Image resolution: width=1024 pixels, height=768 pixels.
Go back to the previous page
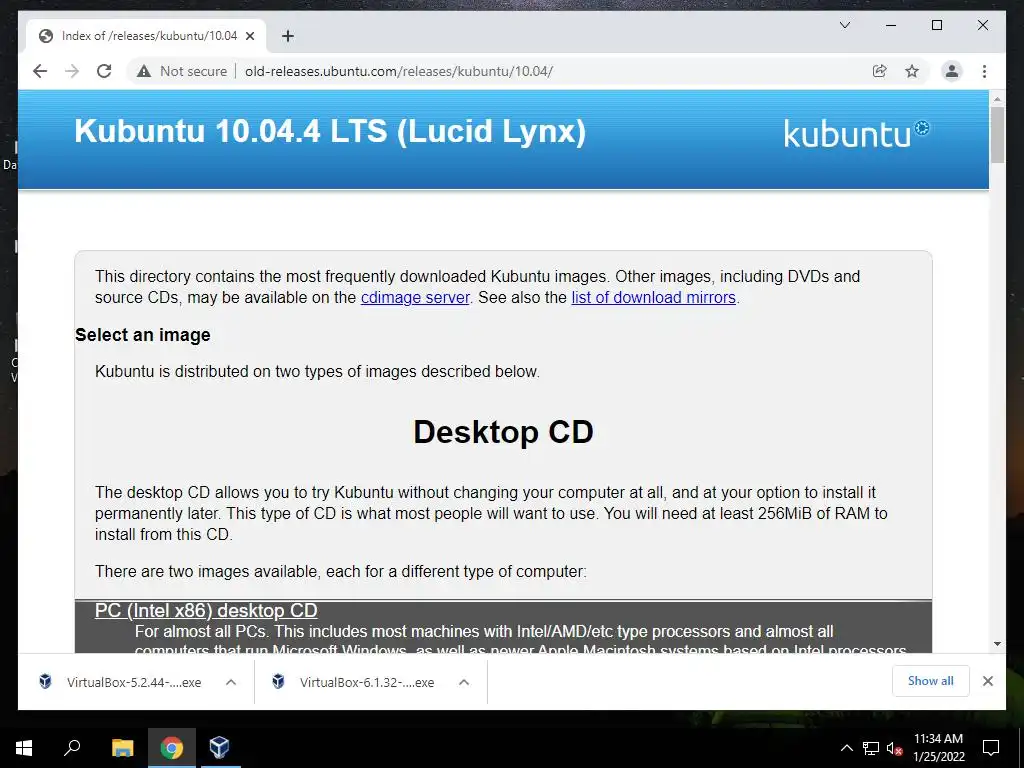click(x=40, y=71)
